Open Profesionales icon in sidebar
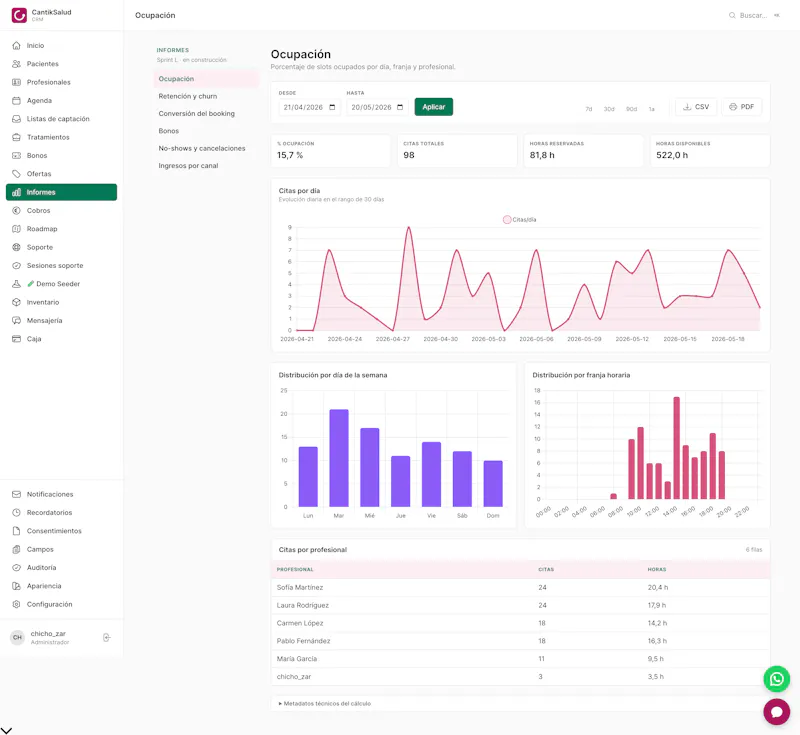The width and height of the screenshot is (800, 735). [x=16, y=82]
